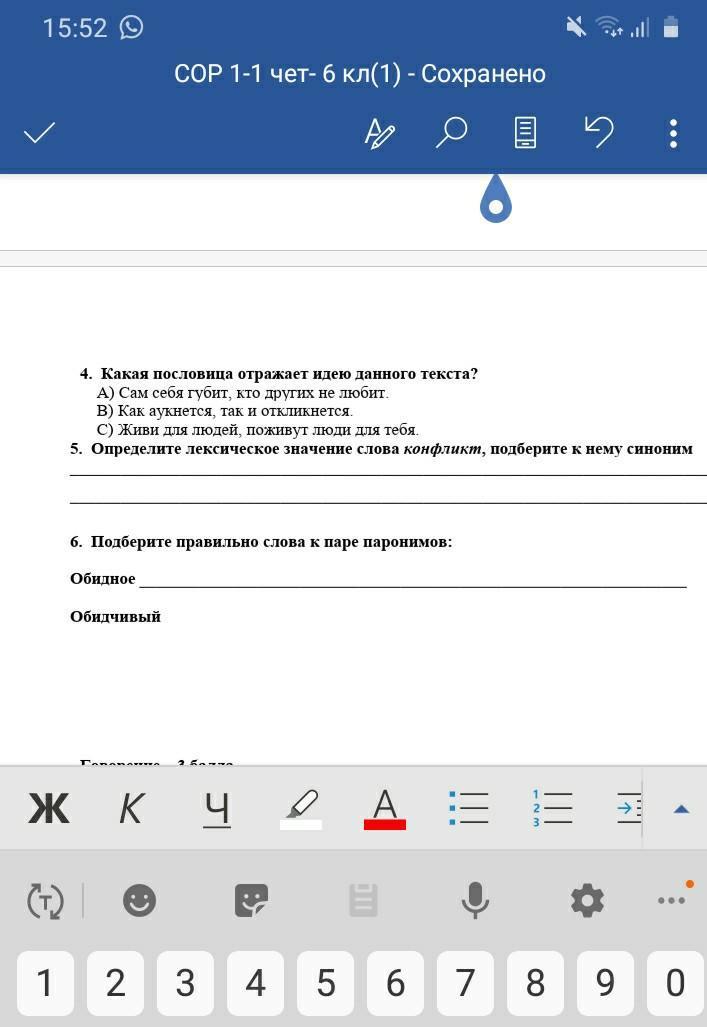Place cursor on first answer line under question 5
The height and width of the screenshot is (1027, 707).
tap(388, 473)
